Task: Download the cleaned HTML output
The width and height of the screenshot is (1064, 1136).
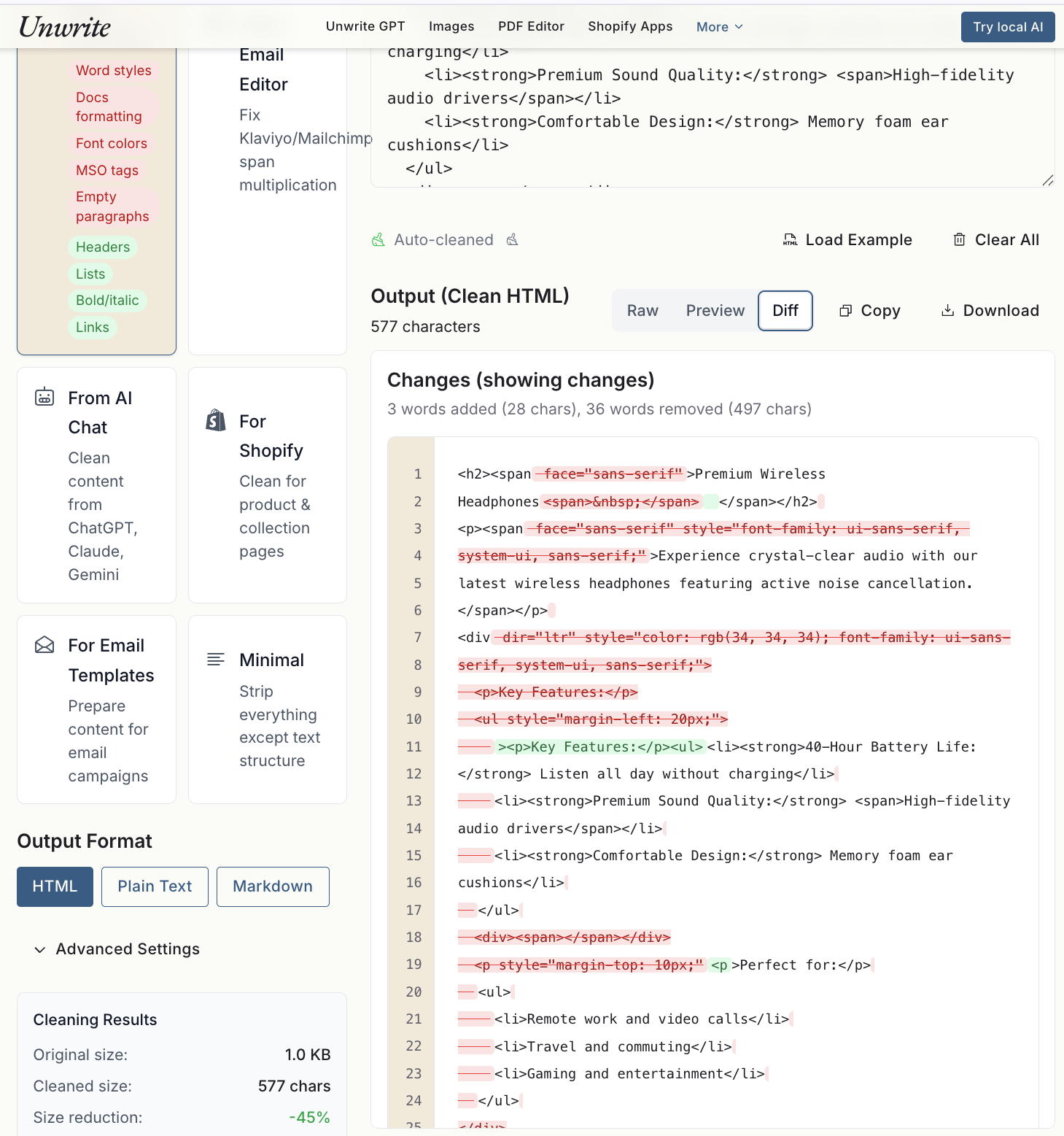Action: point(990,310)
